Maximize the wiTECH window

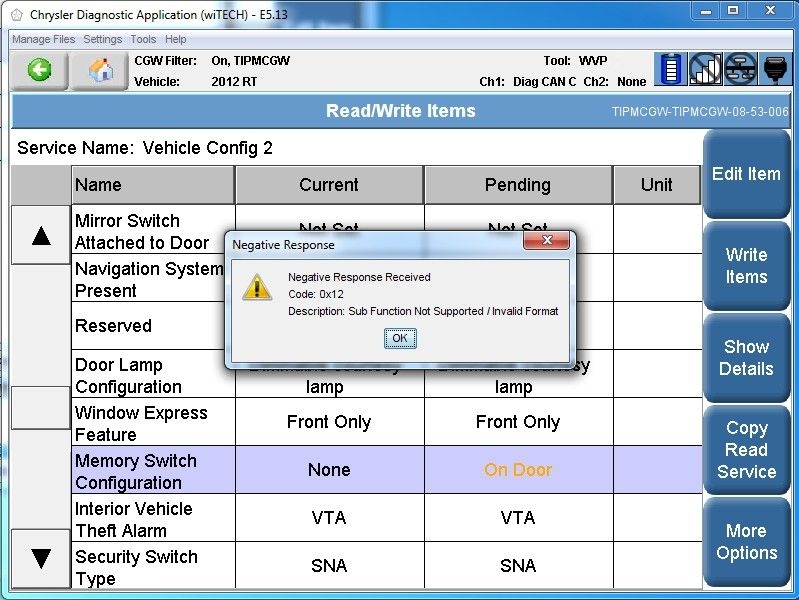point(733,11)
